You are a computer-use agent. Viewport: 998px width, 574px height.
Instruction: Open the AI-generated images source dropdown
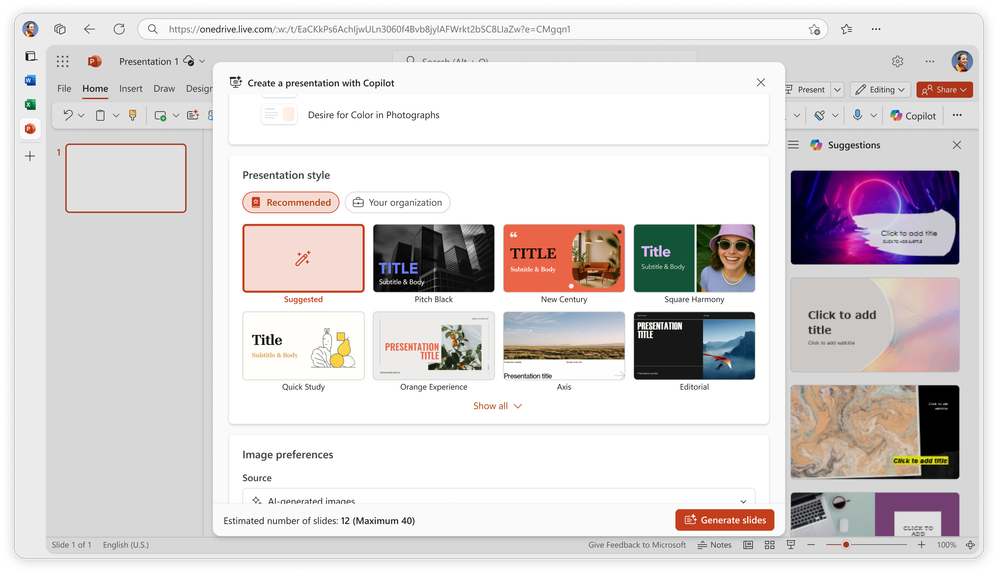click(499, 498)
